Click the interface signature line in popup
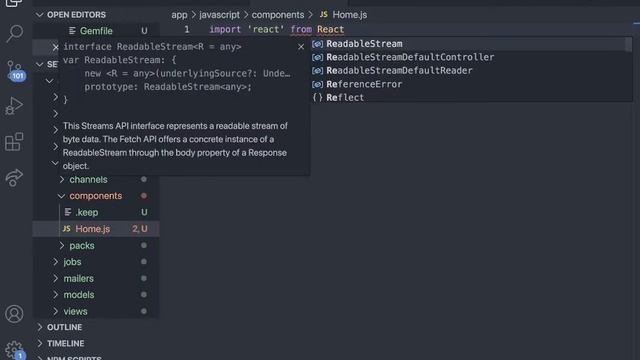Viewport: 640px width, 360px height. [152, 47]
